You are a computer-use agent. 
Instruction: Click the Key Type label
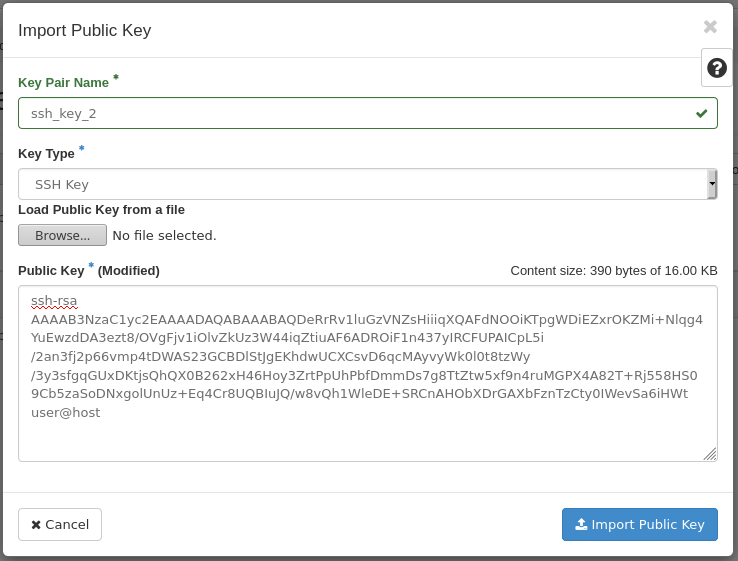point(46,154)
